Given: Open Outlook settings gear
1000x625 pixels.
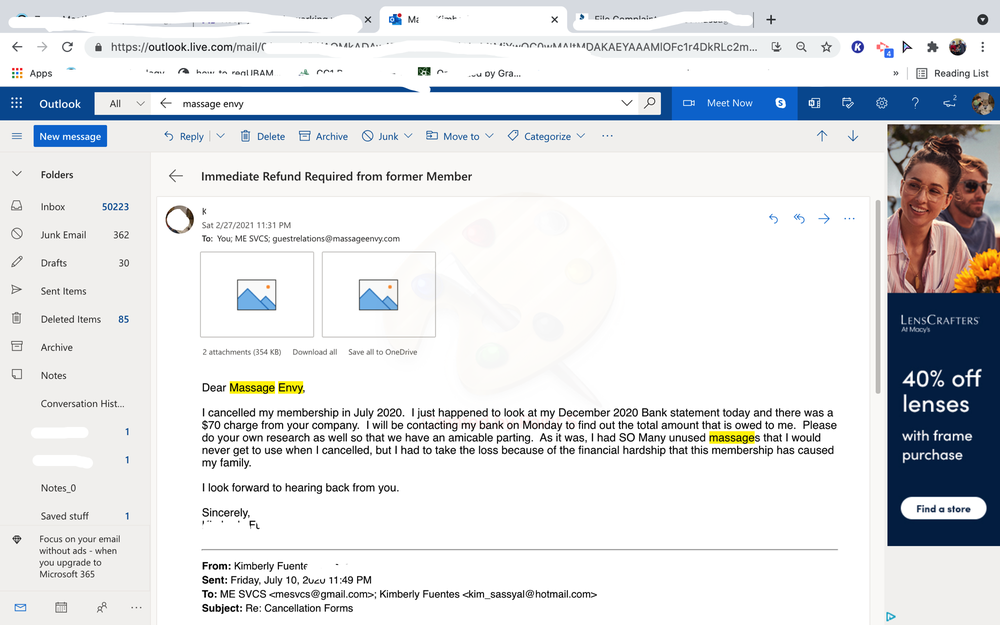Looking at the screenshot, I should (881, 103).
